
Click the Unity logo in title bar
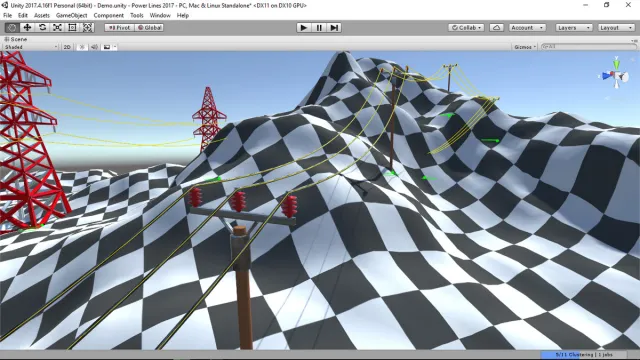tap(5, 5)
